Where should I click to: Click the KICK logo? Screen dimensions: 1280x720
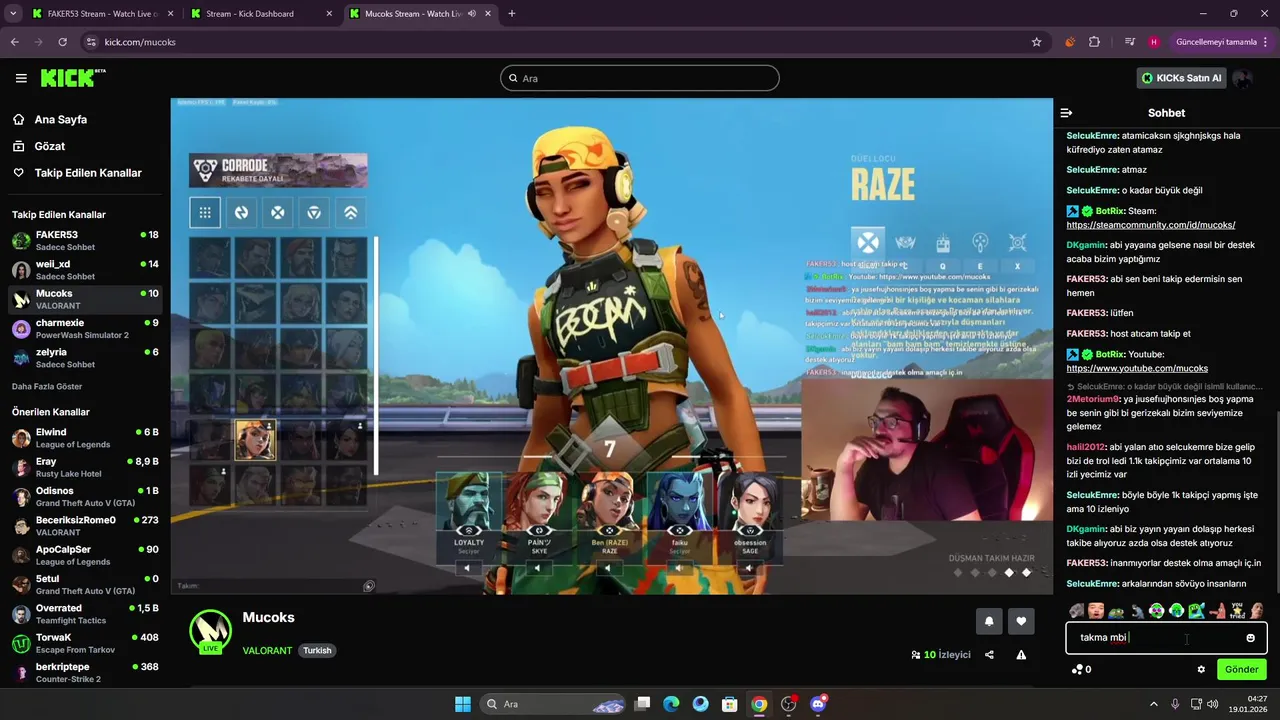[x=72, y=78]
